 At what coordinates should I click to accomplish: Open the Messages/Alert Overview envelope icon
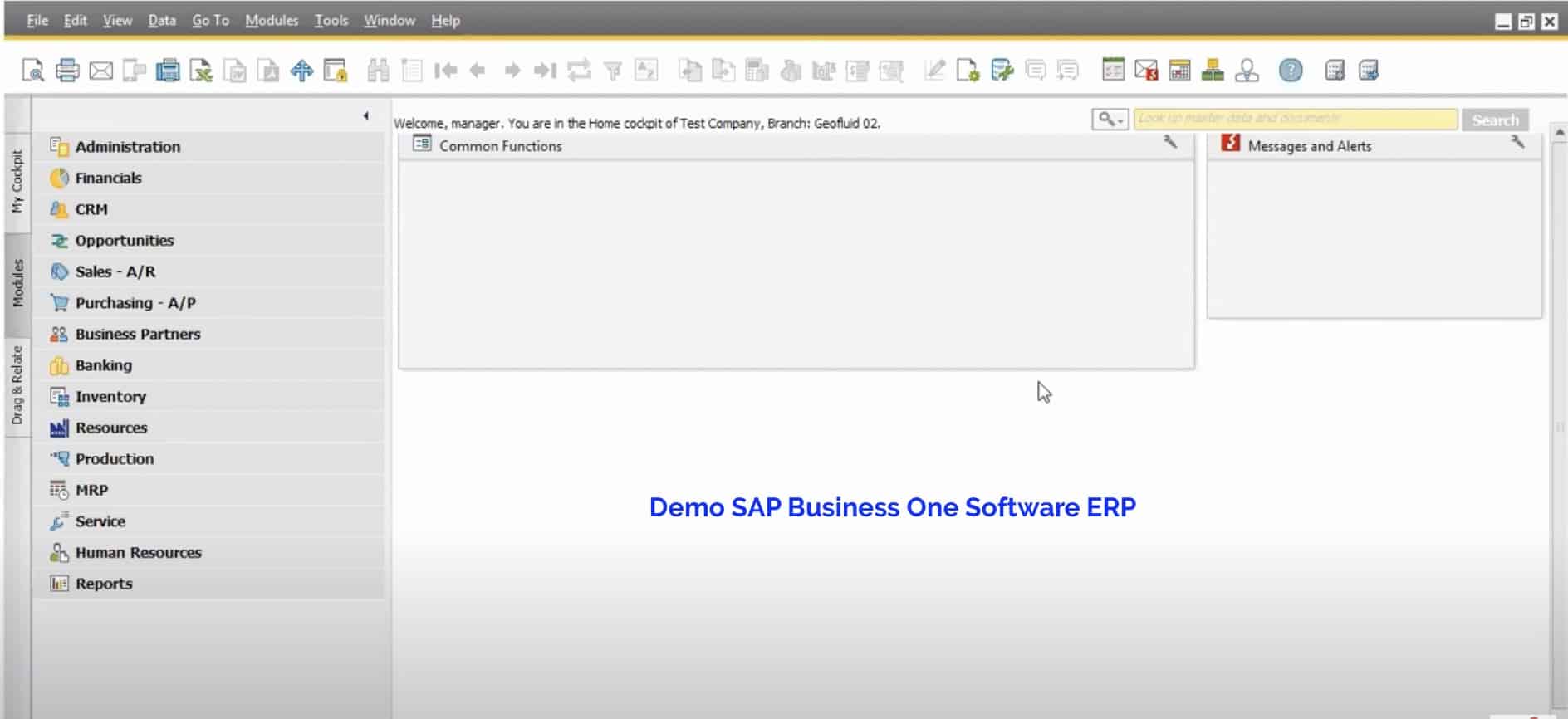[x=1146, y=71]
